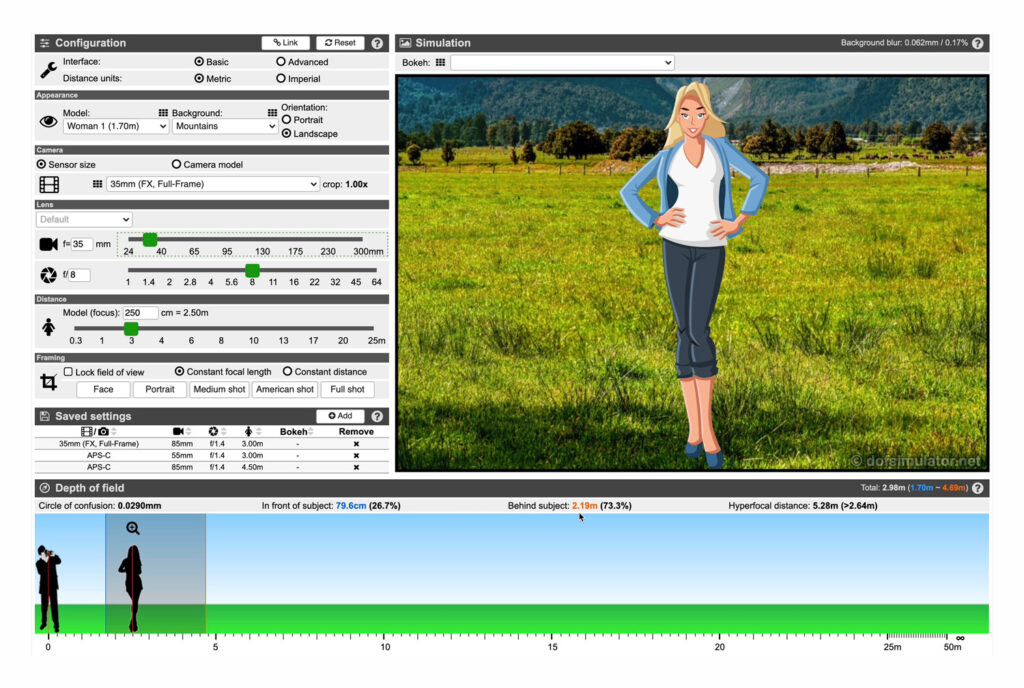Enable Lock field of view checkbox

(x=68, y=372)
